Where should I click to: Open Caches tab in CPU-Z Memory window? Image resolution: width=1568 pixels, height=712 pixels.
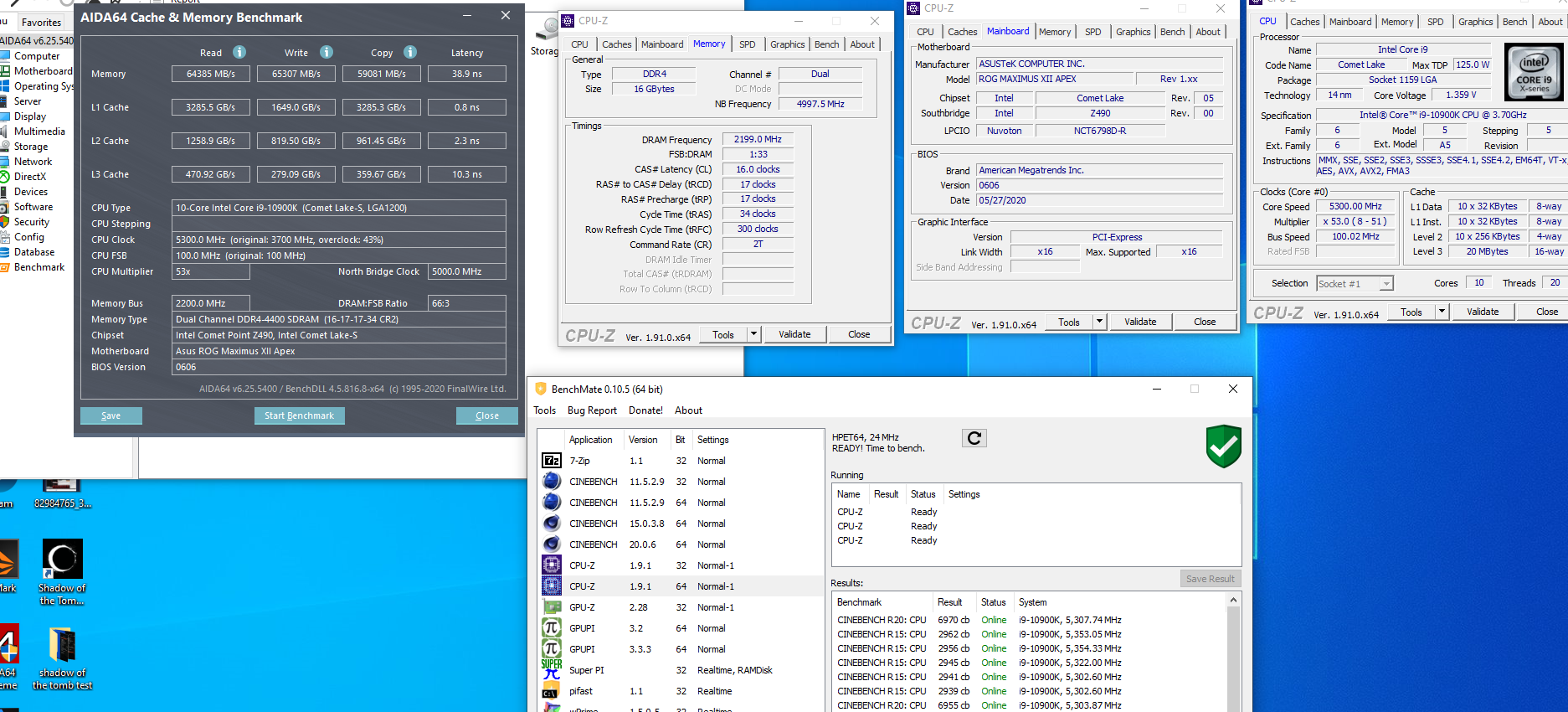[x=616, y=44]
